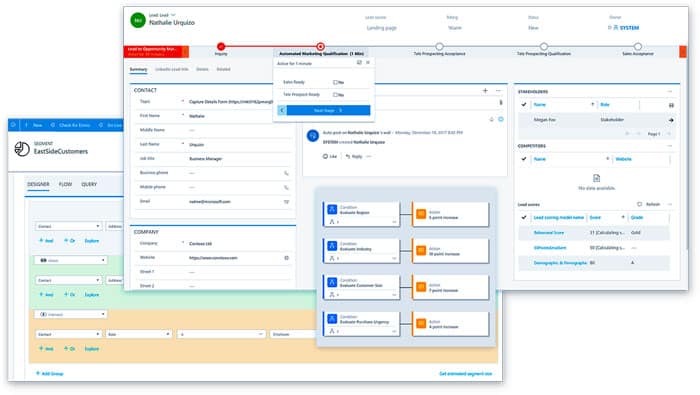Open Contact dropdown in the orange group

point(68,334)
